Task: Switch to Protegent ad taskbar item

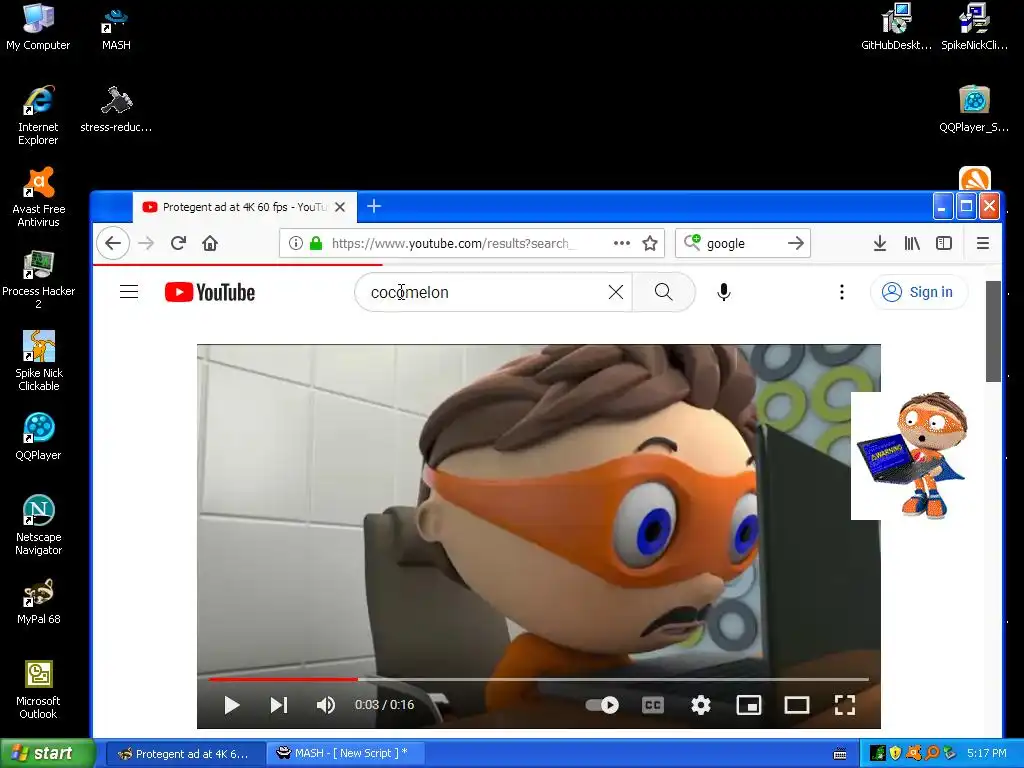Action: coord(185,754)
